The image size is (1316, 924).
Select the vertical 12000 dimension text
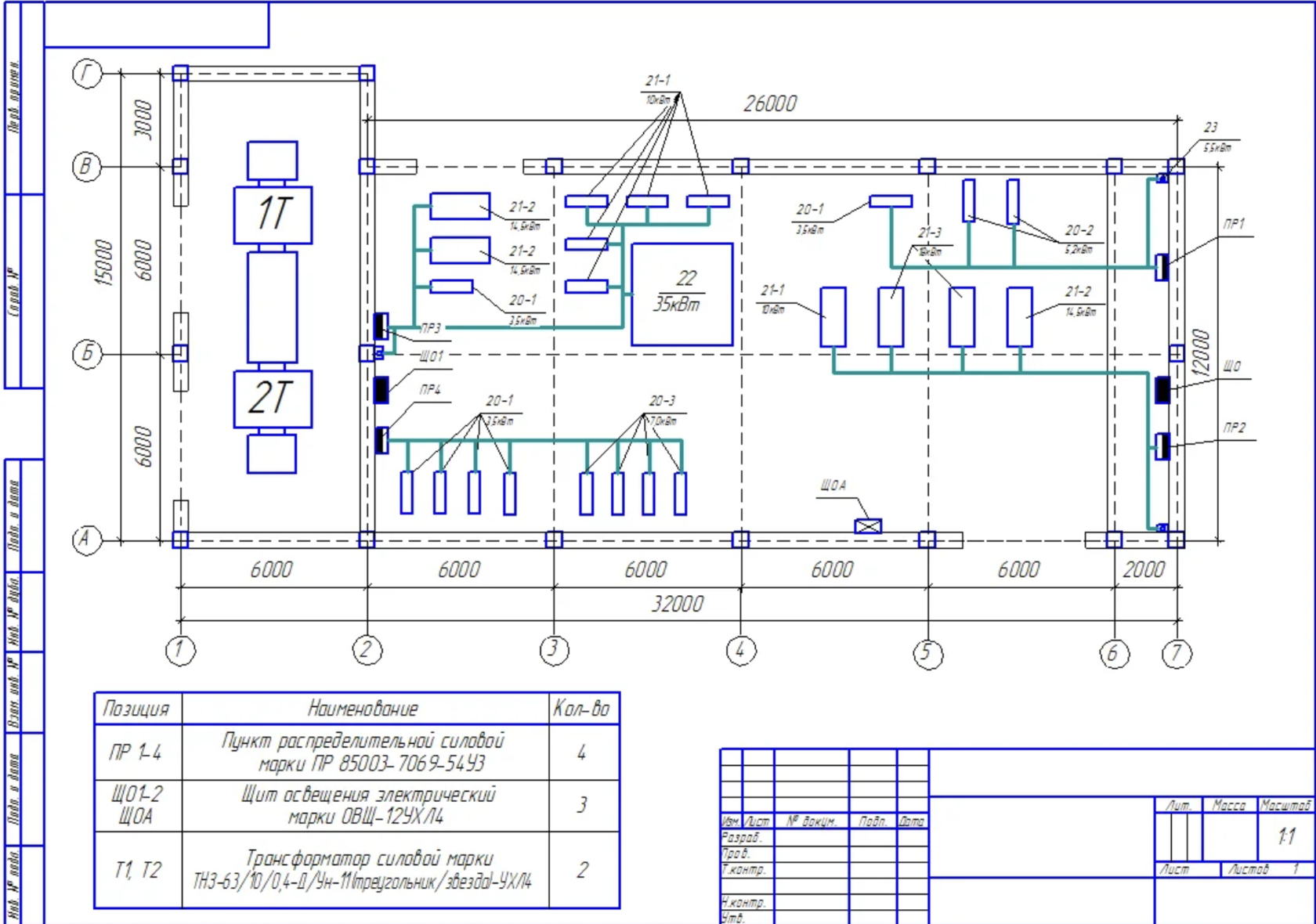pyautogui.click(x=1201, y=352)
